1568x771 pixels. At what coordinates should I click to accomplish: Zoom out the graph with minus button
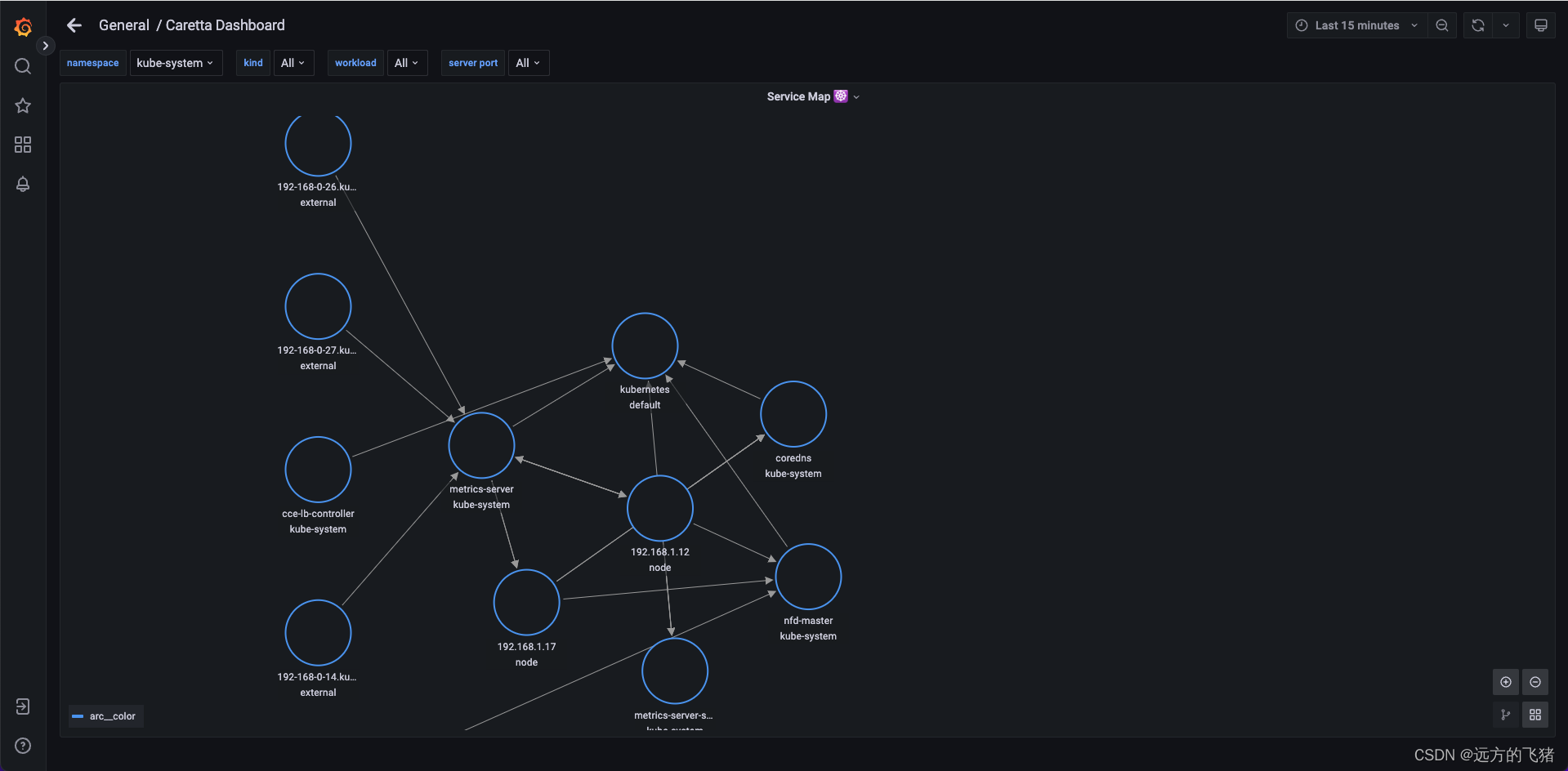point(1535,682)
